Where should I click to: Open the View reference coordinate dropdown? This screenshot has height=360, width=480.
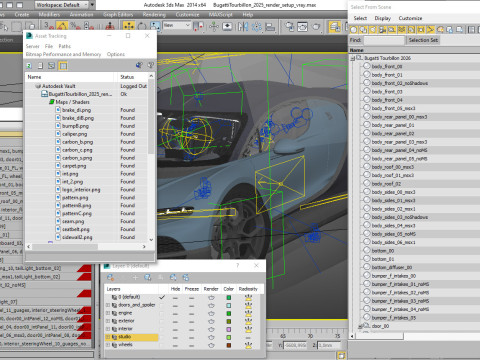click(177, 25)
